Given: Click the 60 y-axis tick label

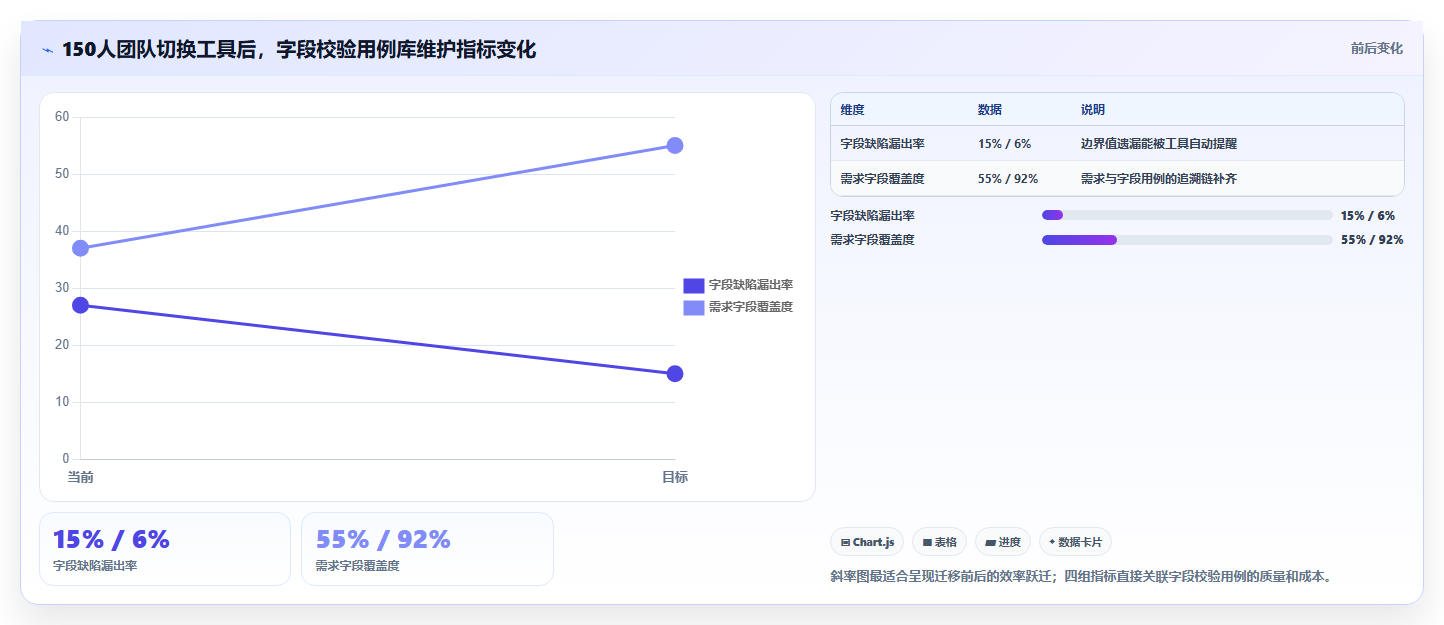Looking at the screenshot, I should [x=62, y=117].
